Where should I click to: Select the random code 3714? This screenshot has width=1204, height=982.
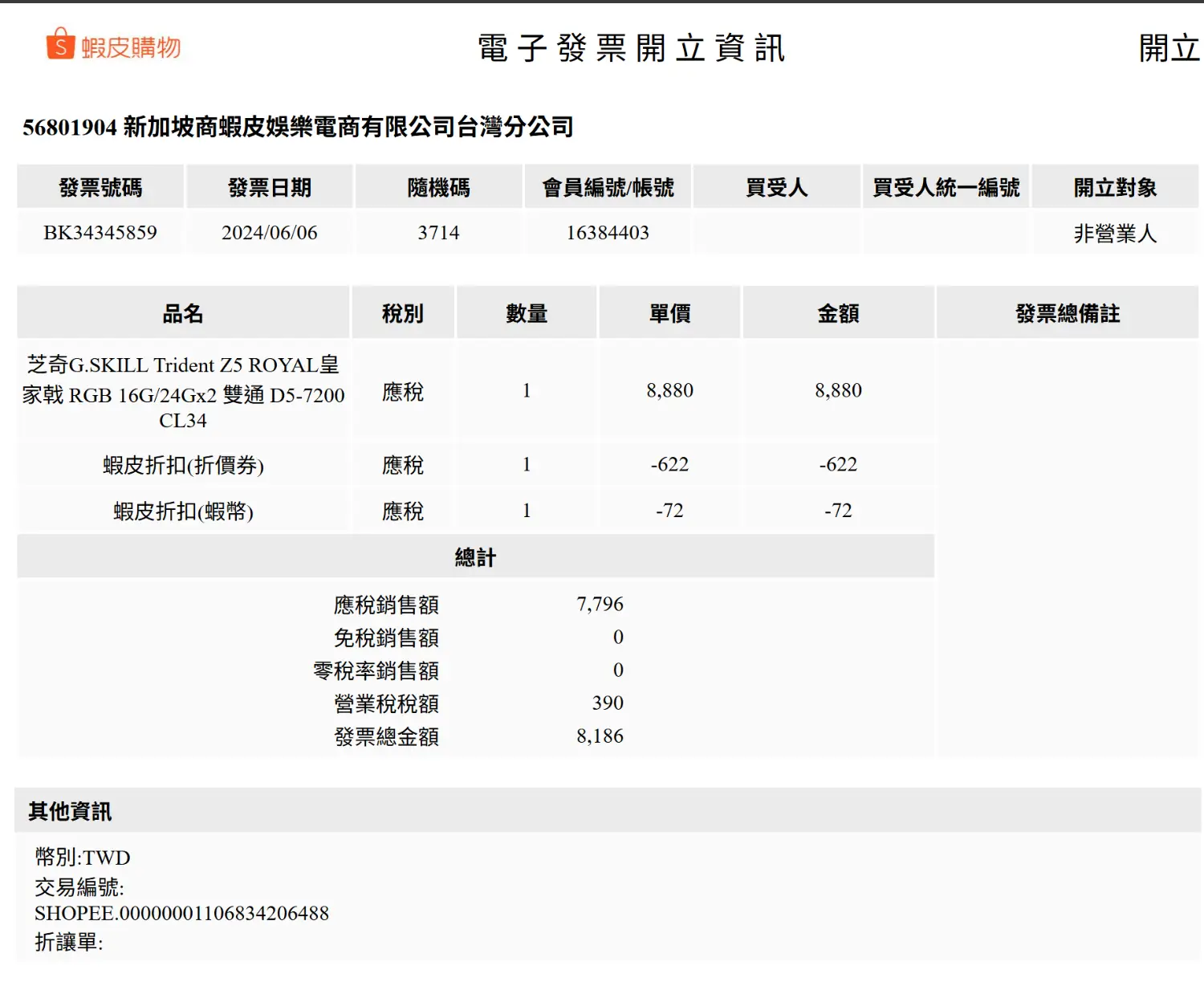pyautogui.click(x=438, y=233)
